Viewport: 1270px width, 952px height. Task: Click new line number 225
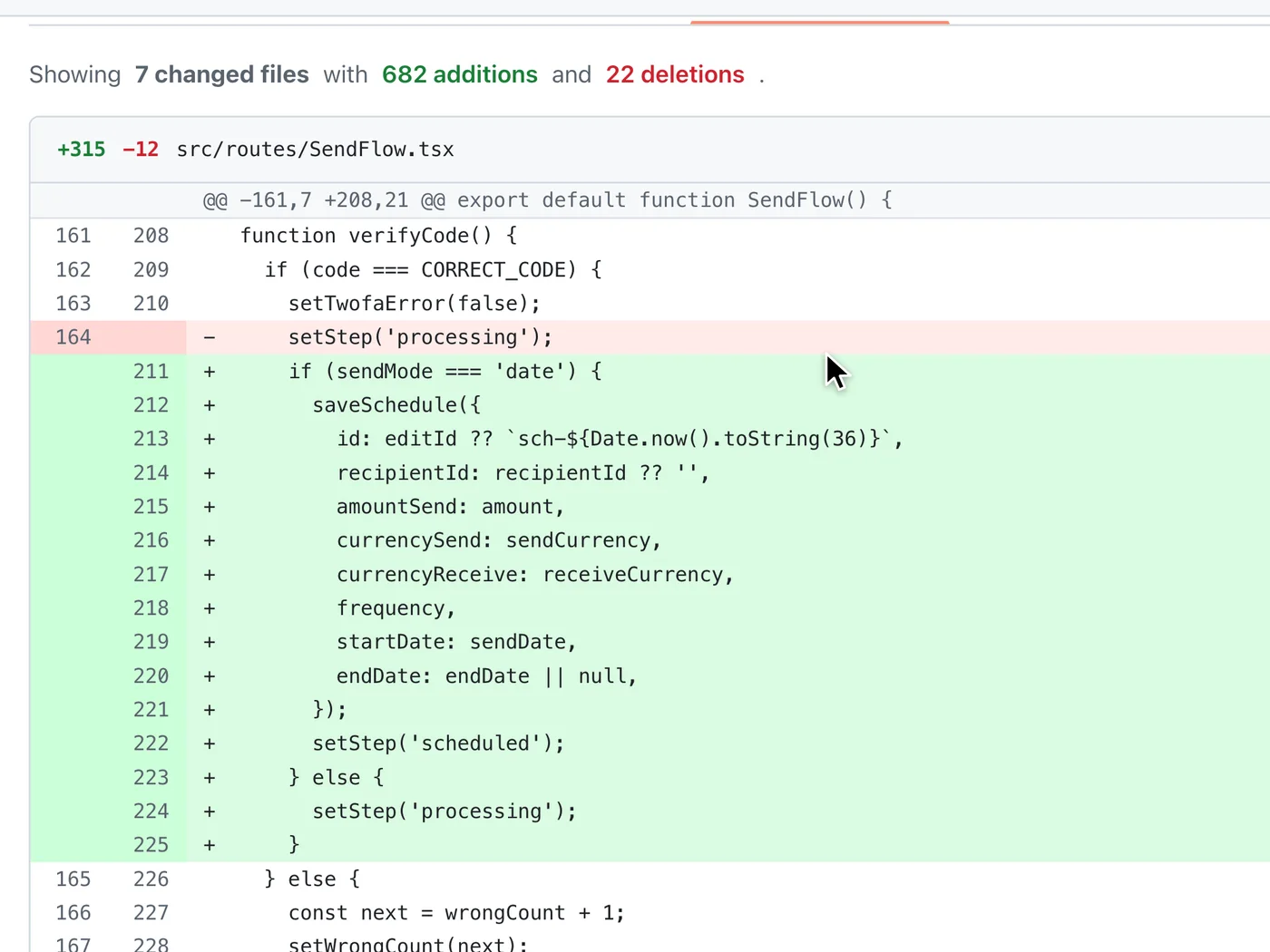[151, 845]
